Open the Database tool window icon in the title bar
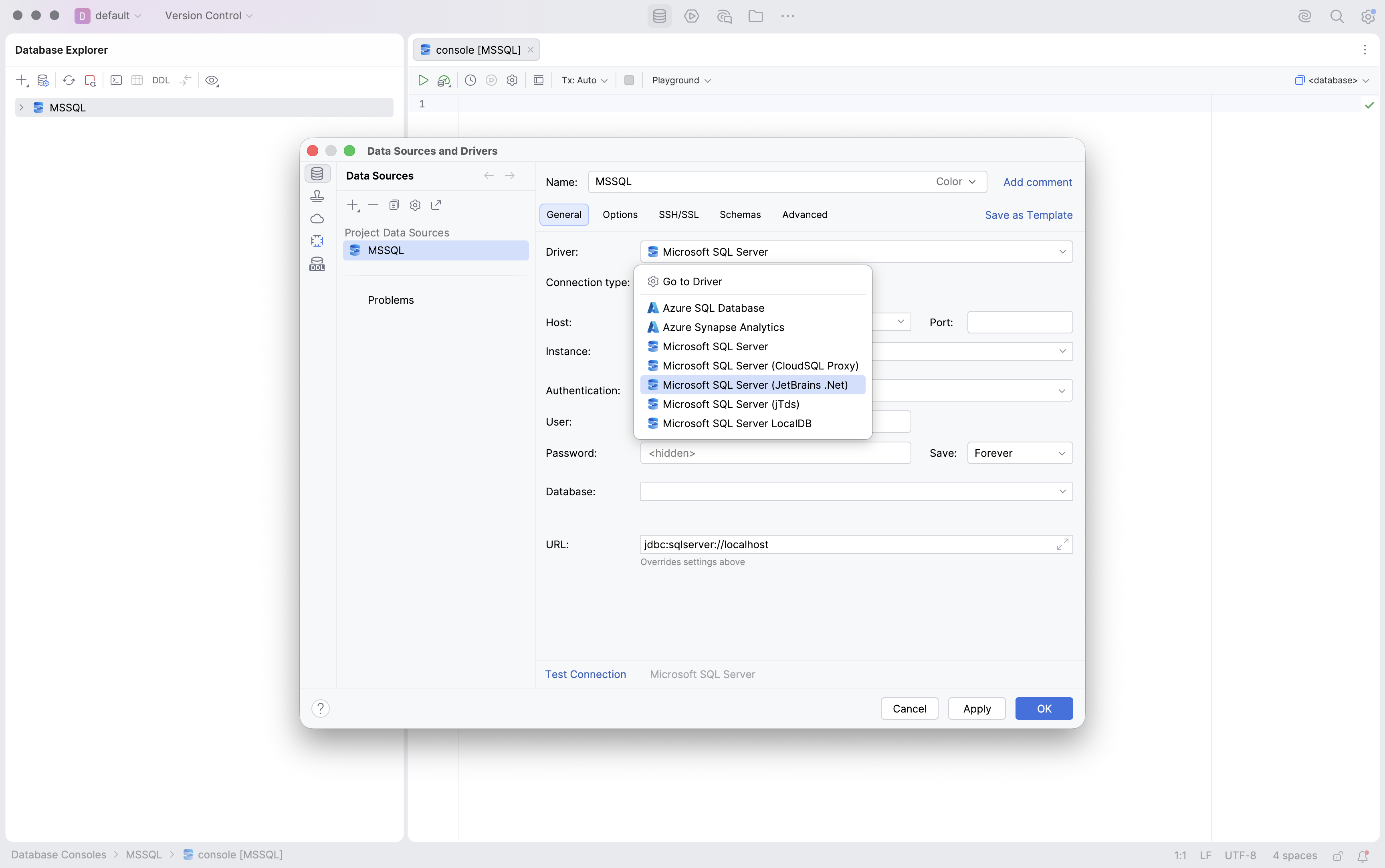This screenshot has width=1385, height=868. [660, 16]
